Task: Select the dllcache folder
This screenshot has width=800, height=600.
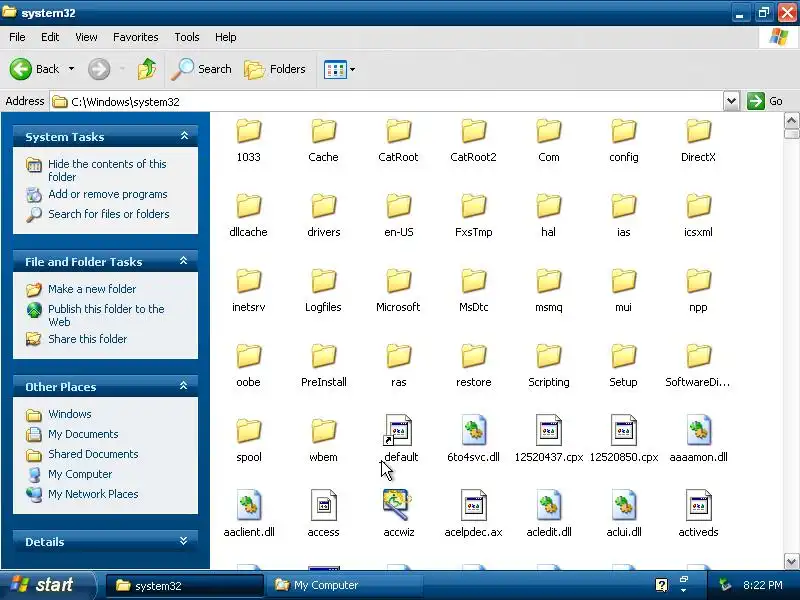Action: pos(248,216)
